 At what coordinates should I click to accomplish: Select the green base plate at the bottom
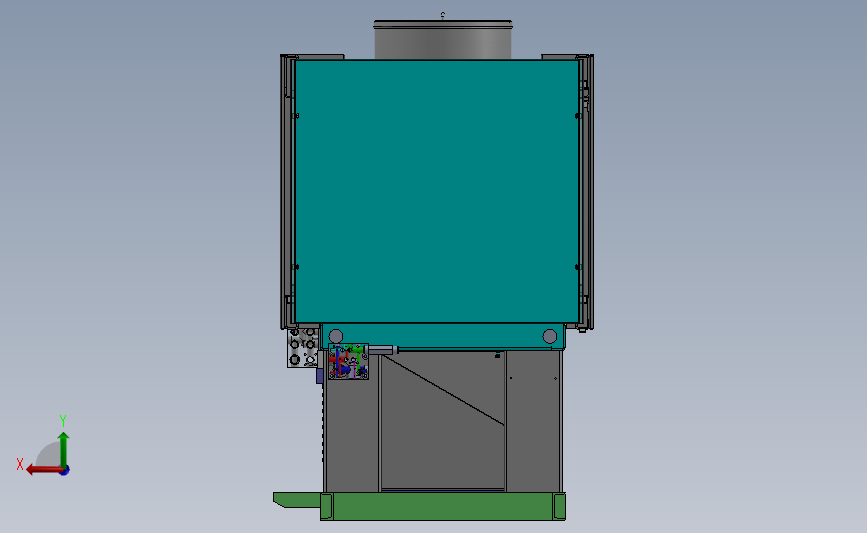pos(443,506)
